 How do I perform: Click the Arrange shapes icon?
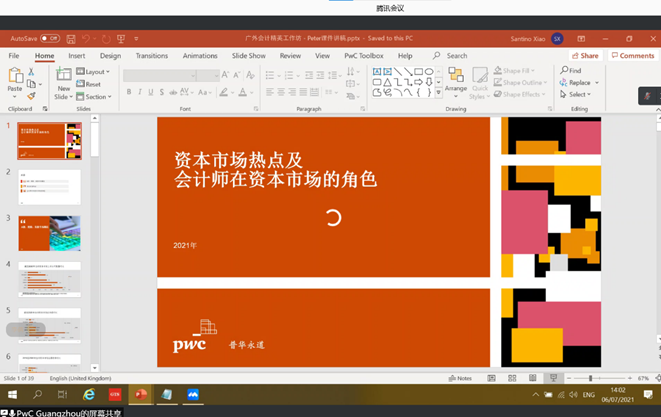455,82
